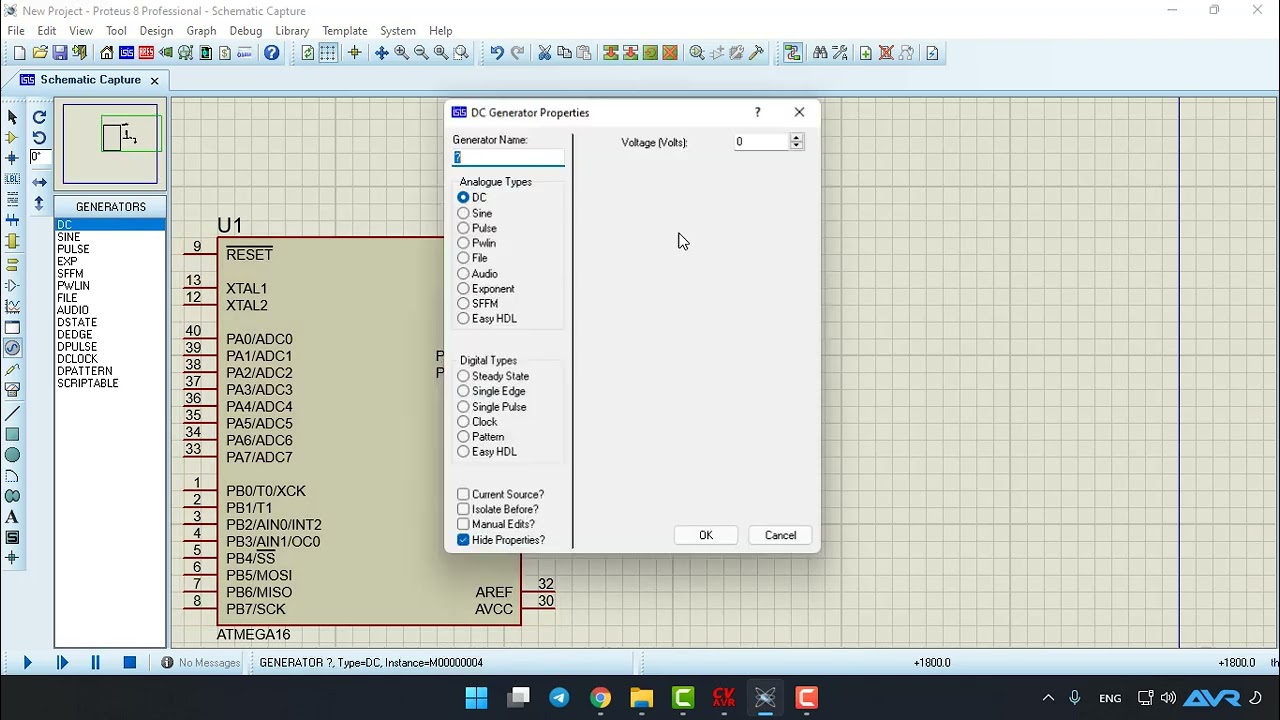Launch CodeVisionAVR from the taskbar
This screenshot has width=1280, height=720.
724,698
